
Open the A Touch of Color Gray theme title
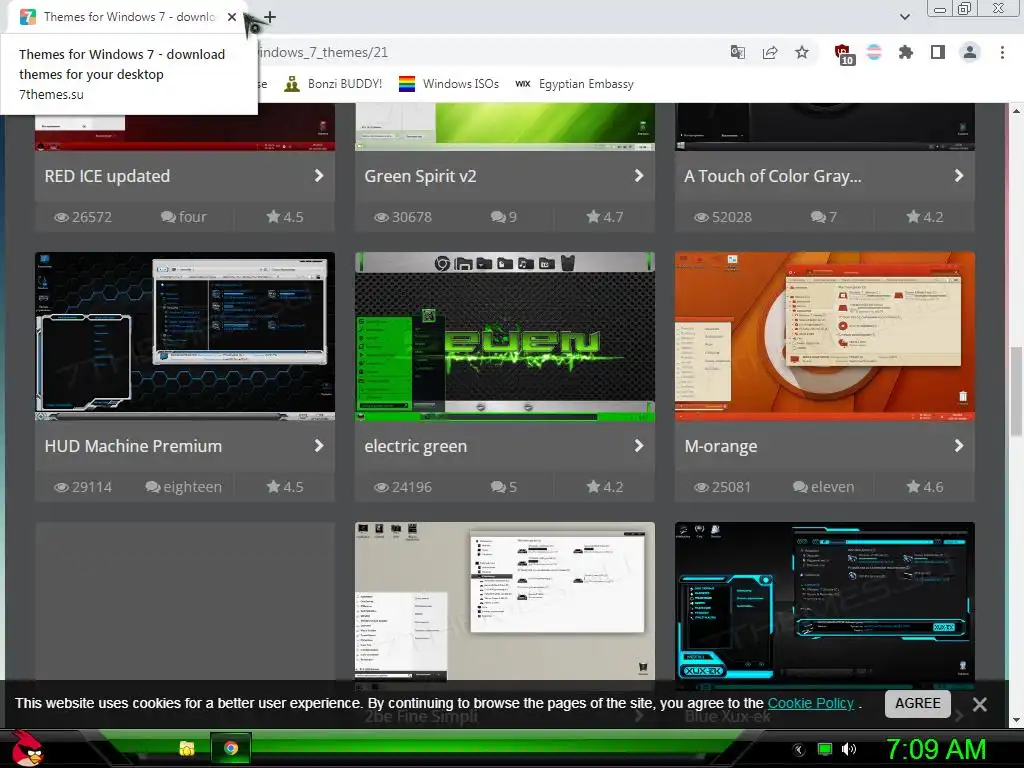click(x=773, y=176)
